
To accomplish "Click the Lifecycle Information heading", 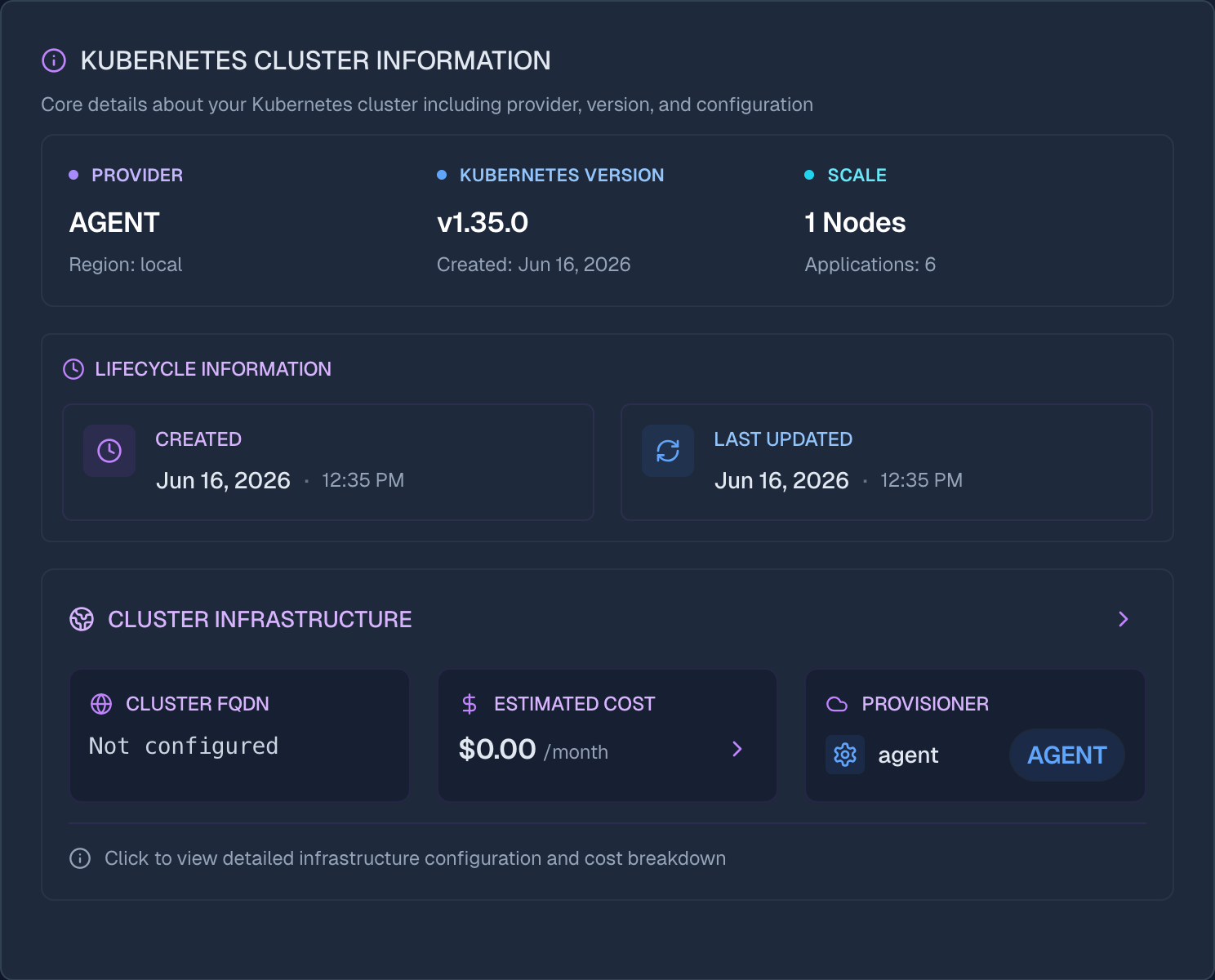I will [x=213, y=369].
